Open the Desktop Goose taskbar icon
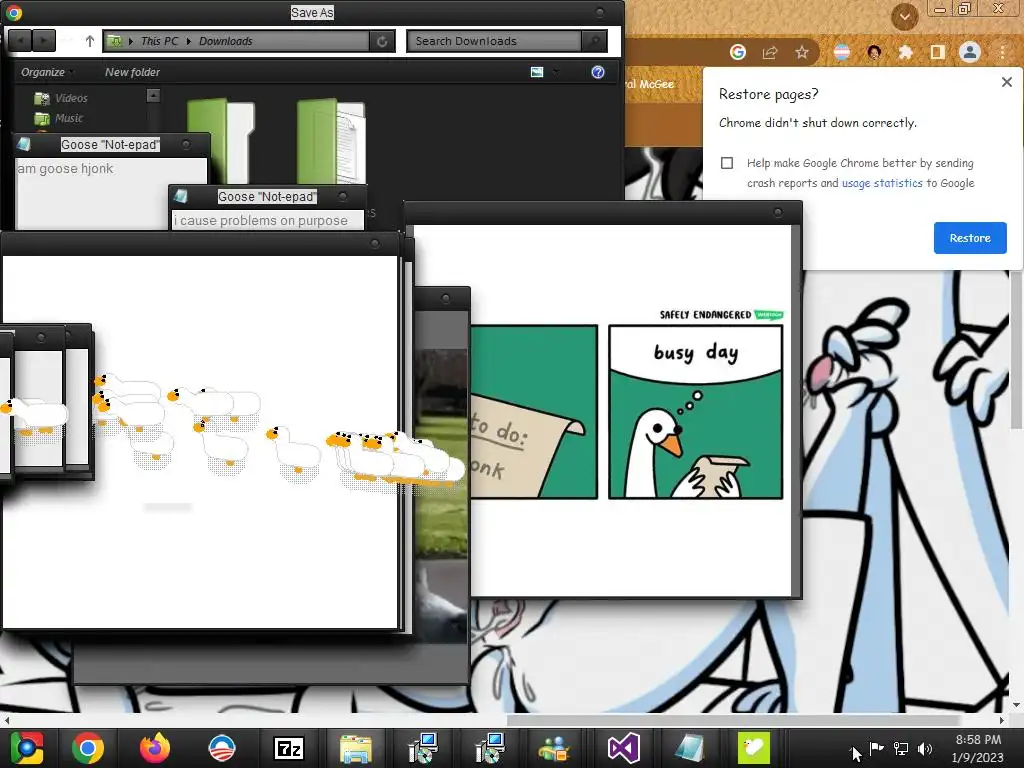Screen dimensions: 1024x768 [x=754, y=748]
